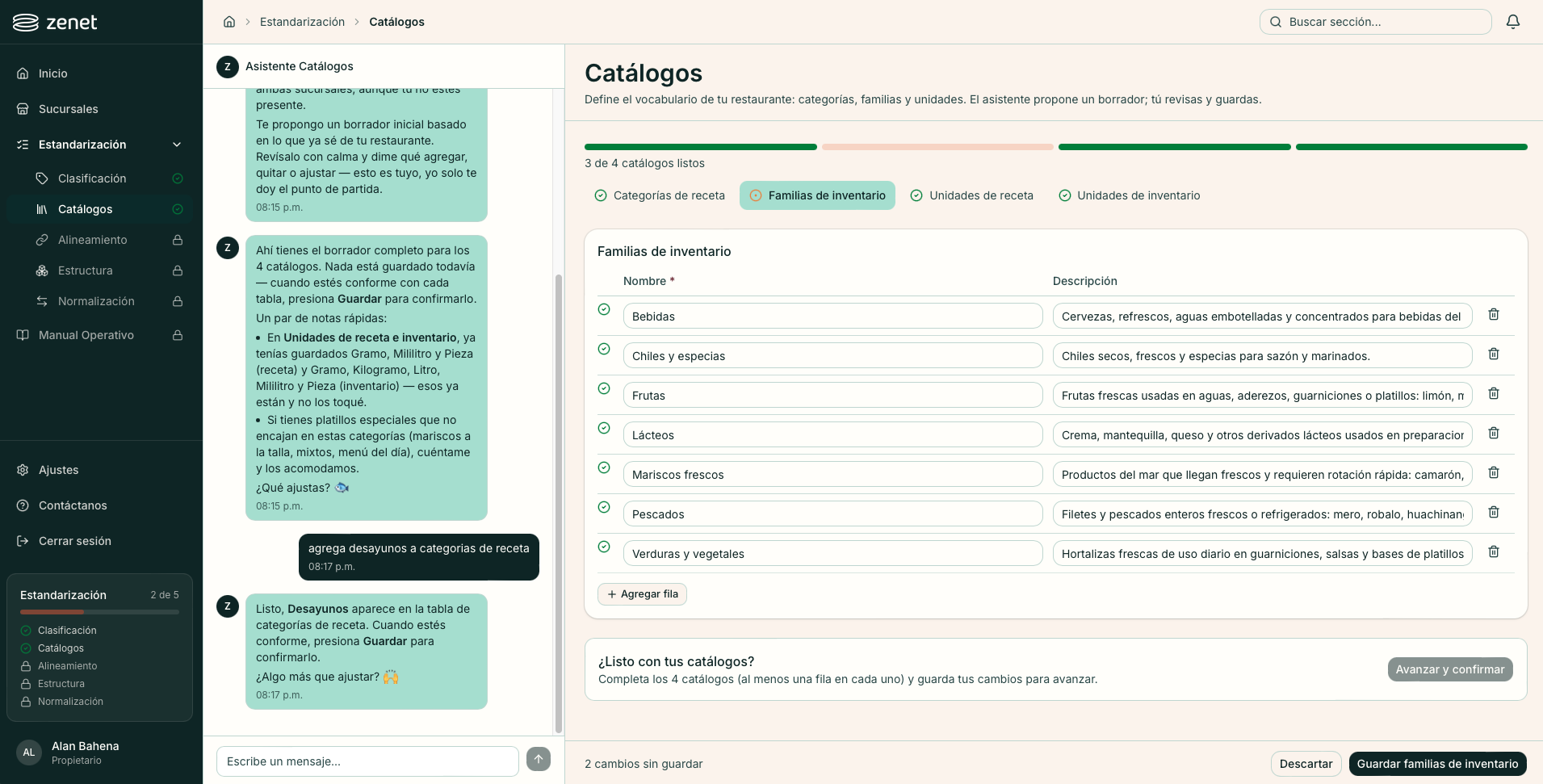The image size is (1543, 784).
Task: Toggle the Frutas row status check
Action: tap(604, 388)
